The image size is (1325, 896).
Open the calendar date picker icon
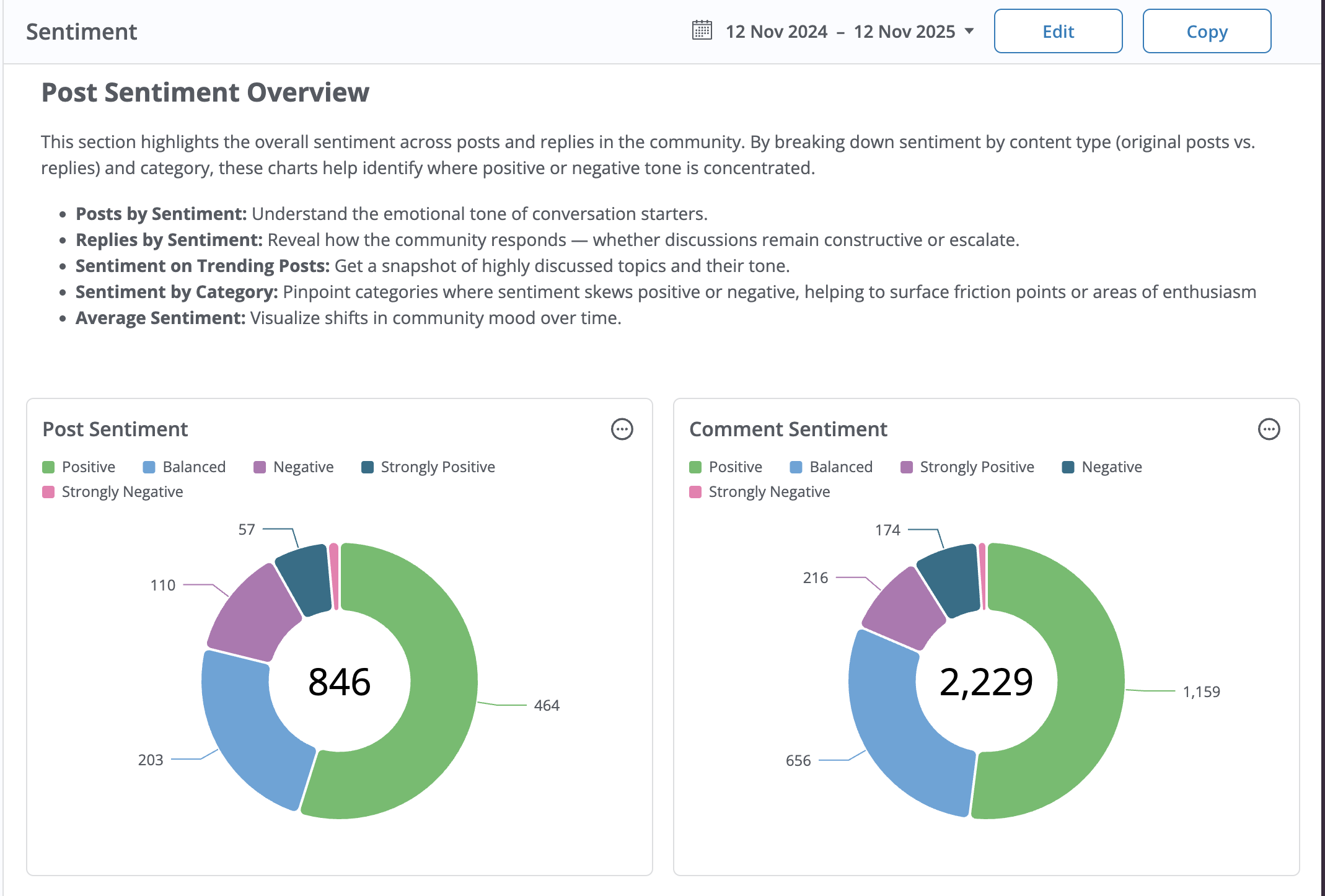point(702,30)
